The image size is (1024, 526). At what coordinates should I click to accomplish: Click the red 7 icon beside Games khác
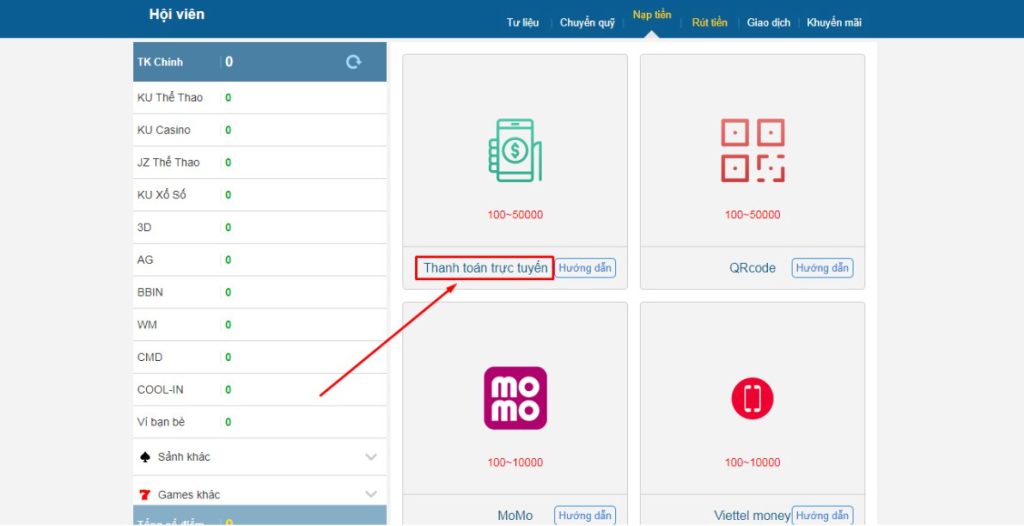tap(145, 495)
